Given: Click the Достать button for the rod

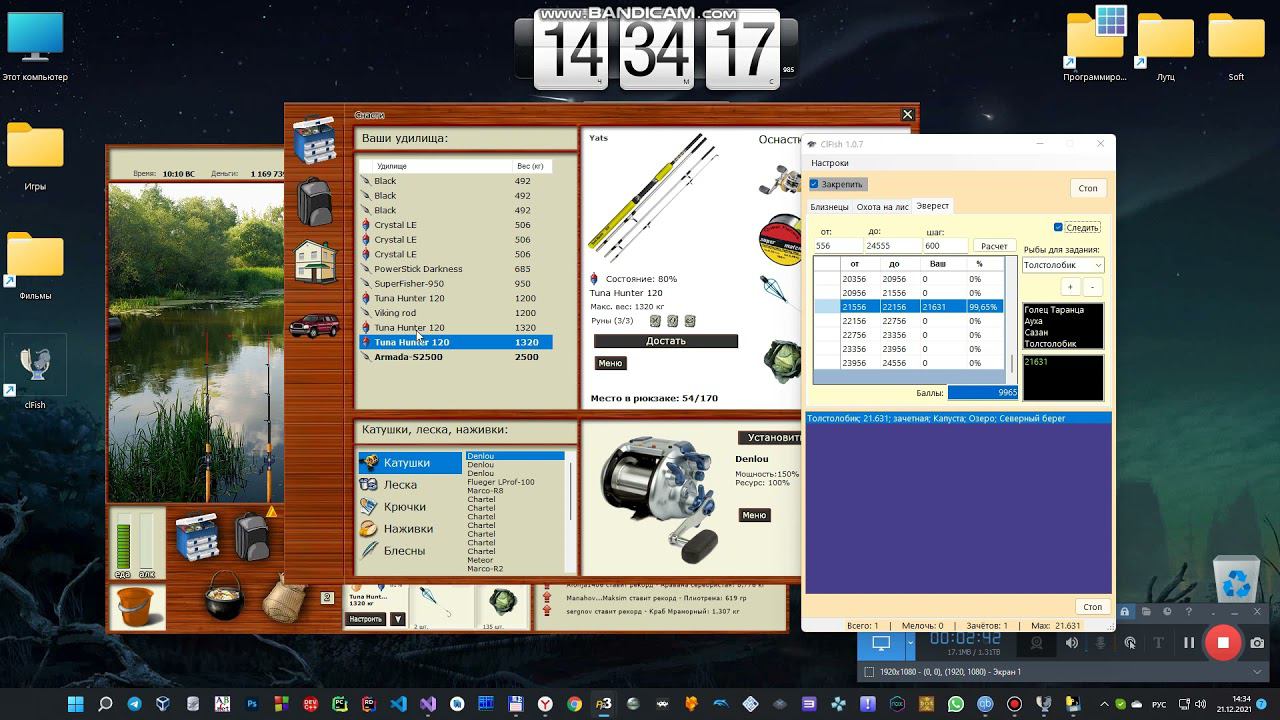Looking at the screenshot, I should click(x=666, y=341).
